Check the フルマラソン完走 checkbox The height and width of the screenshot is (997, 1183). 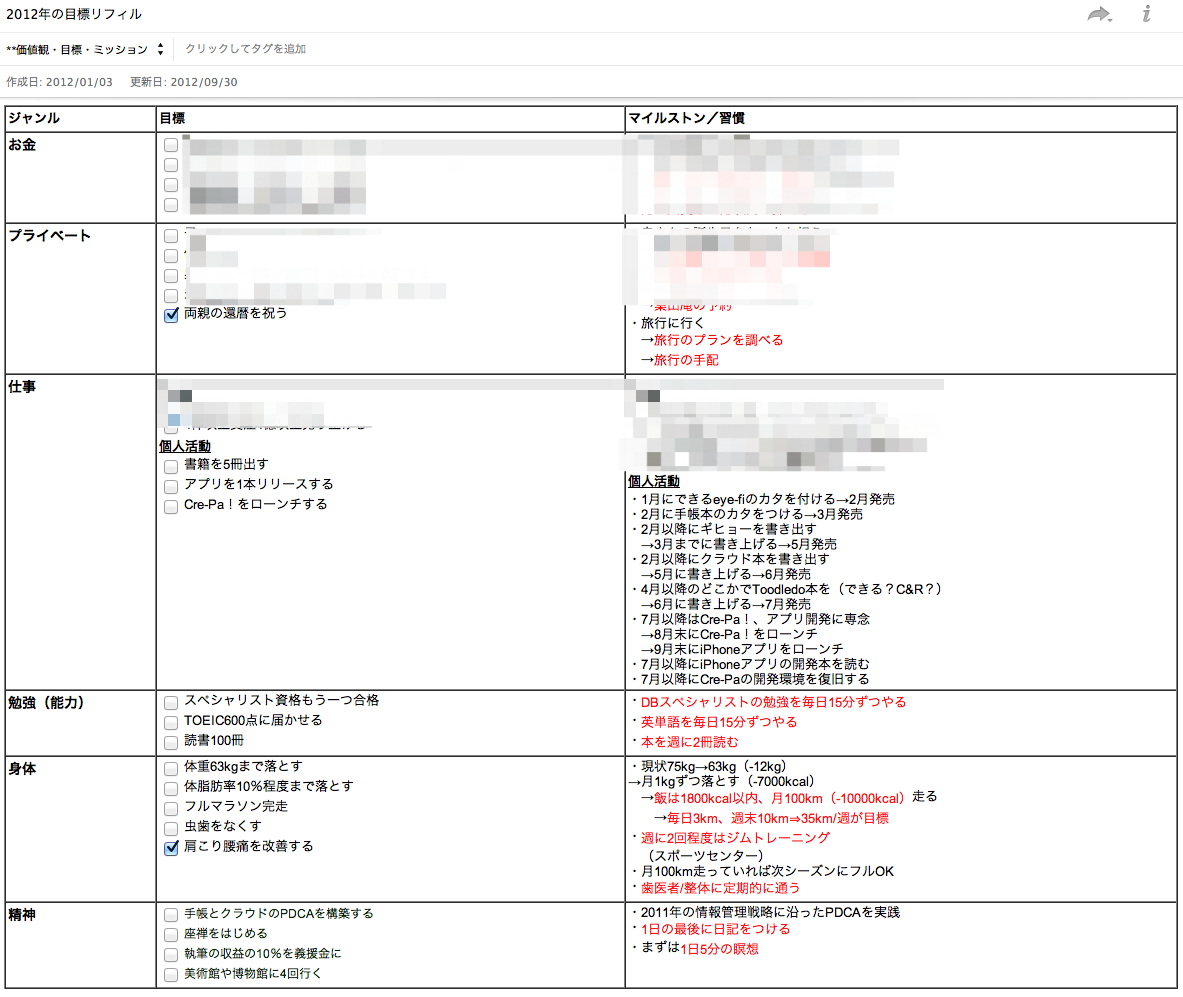point(171,808)
